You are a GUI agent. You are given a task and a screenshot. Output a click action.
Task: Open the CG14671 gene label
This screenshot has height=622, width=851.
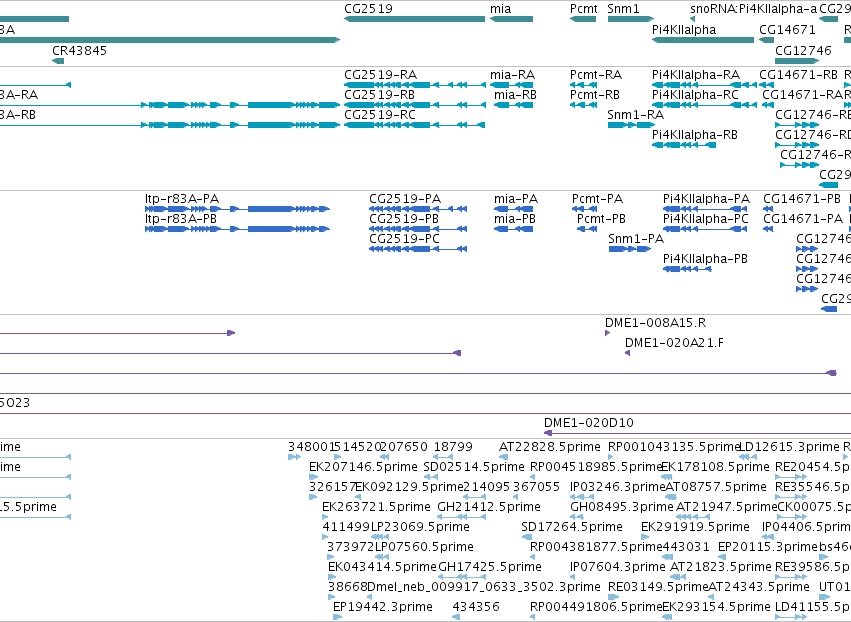[x=787, y=29]
